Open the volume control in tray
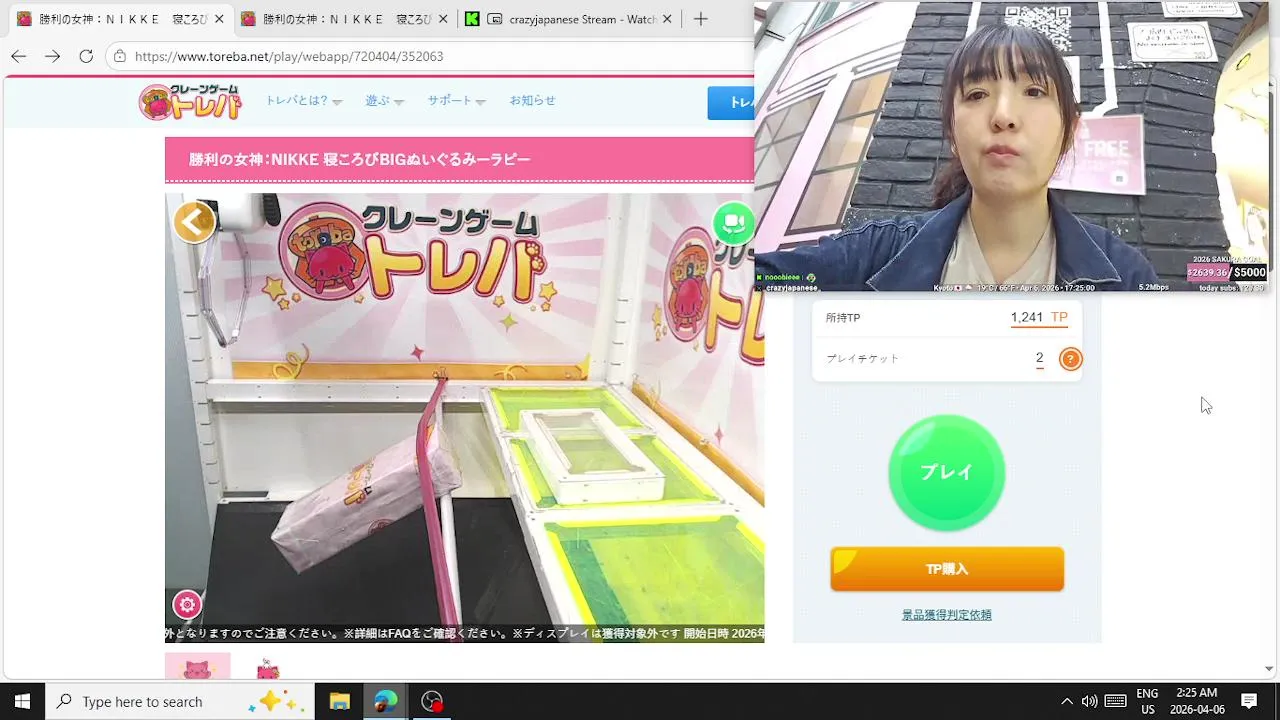This screenshot has height=720, width=1280. coord(1089,701)
